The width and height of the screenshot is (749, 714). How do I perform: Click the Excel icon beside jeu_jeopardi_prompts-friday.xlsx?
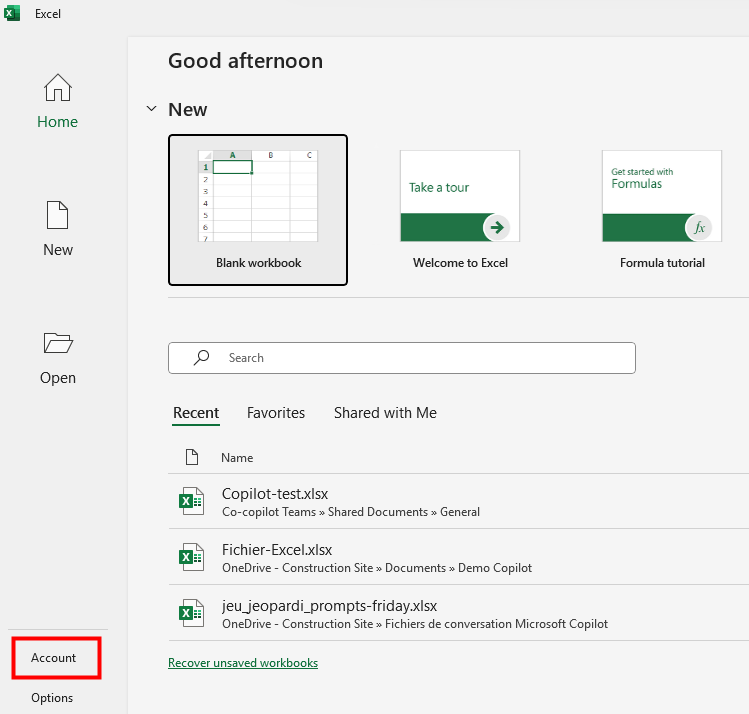click(x=192, y=613)
